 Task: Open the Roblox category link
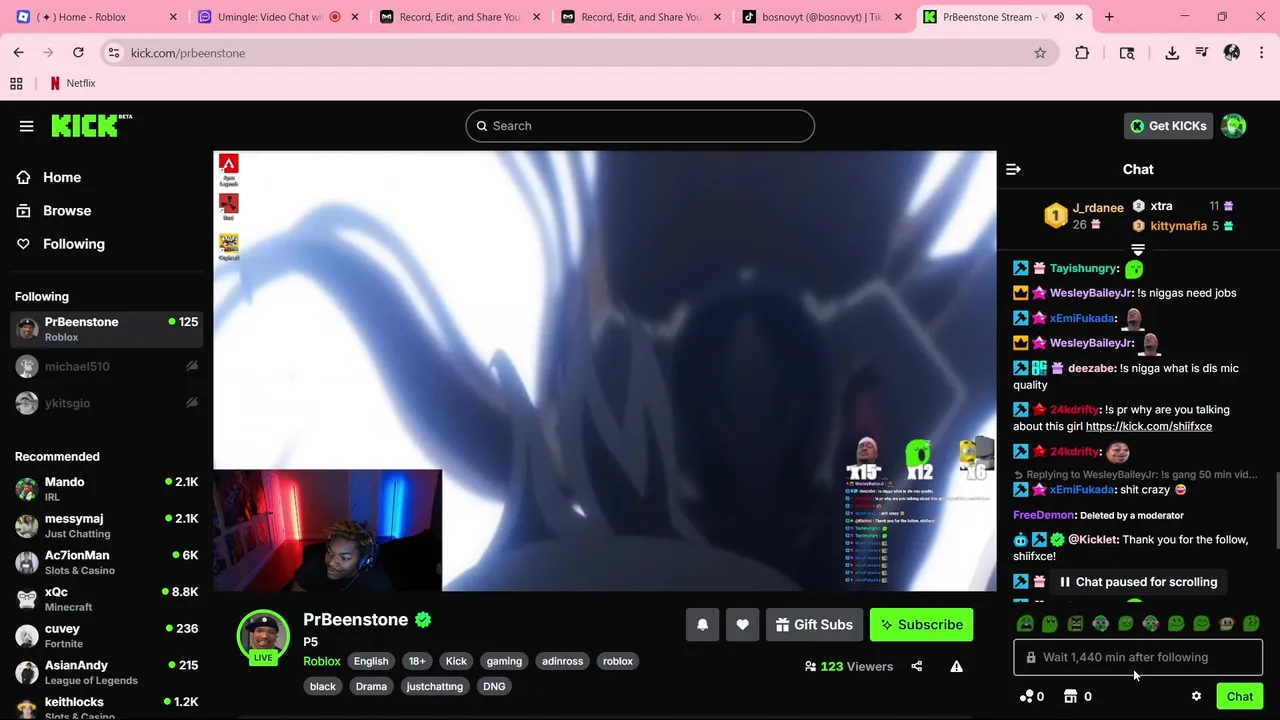322,661
